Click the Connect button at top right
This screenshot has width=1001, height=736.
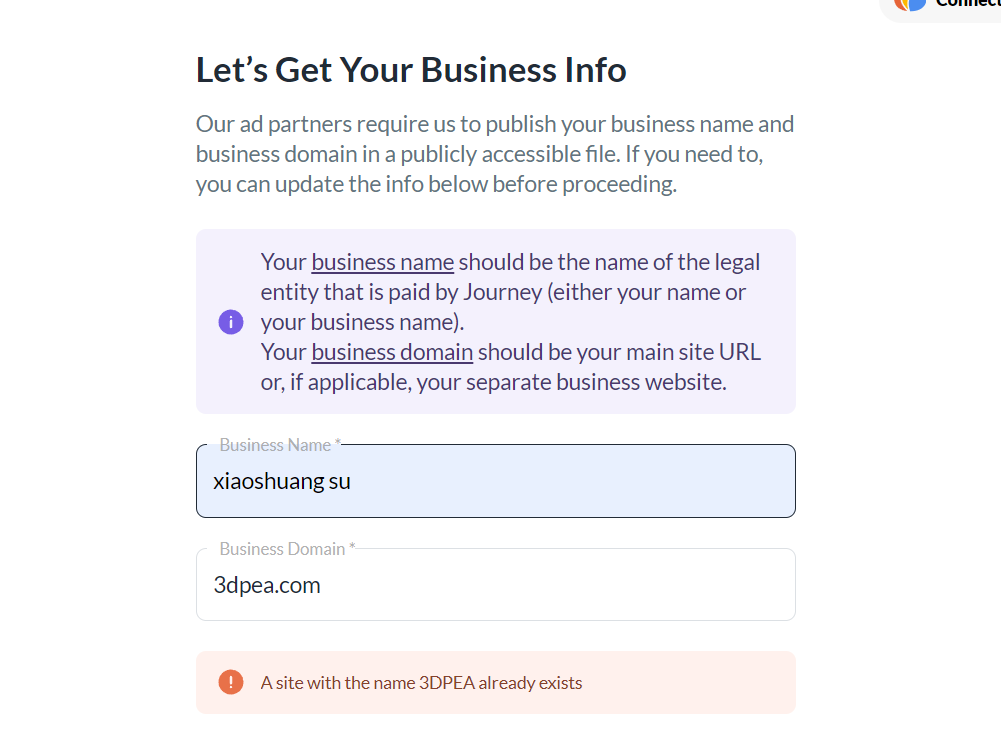pyautogui.click(x=965, y=5)
